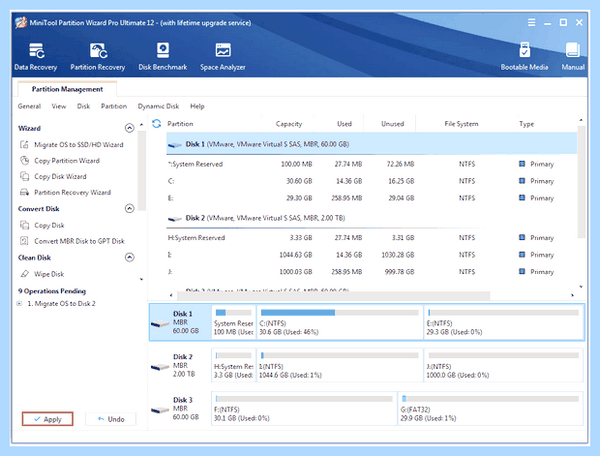Click the horizontal scrollbar under partition list
This screenshot has width=600, height=456.
(x=333, y=295)
